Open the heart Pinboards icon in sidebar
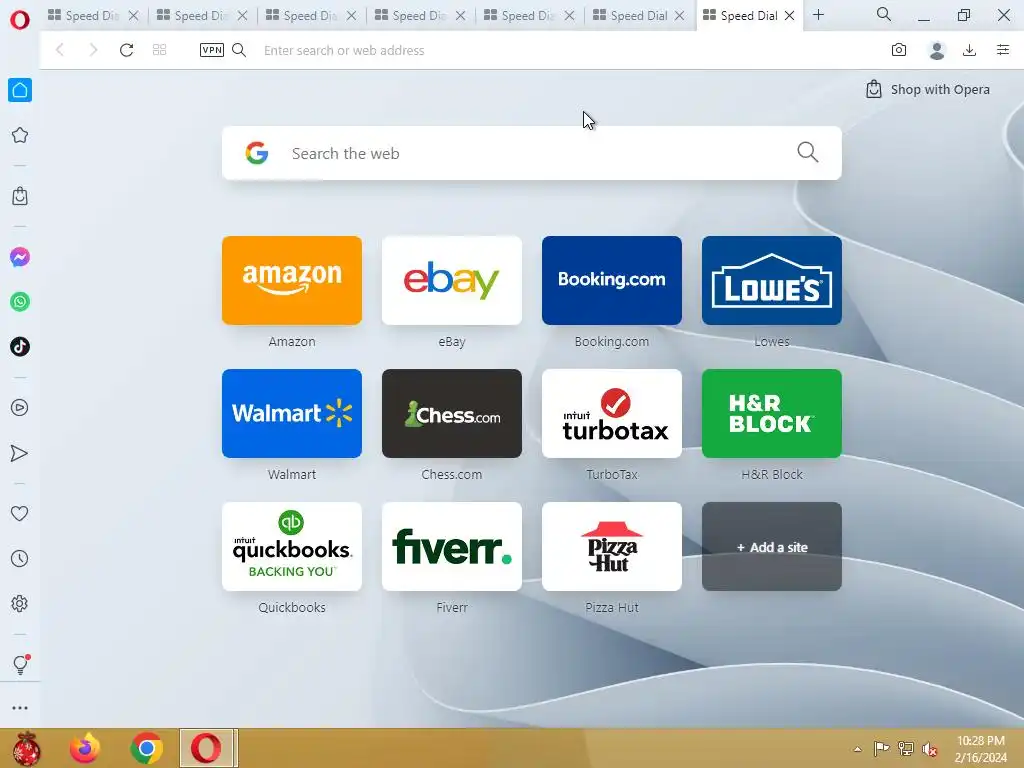1024x768 pixels. click(20, 514)
